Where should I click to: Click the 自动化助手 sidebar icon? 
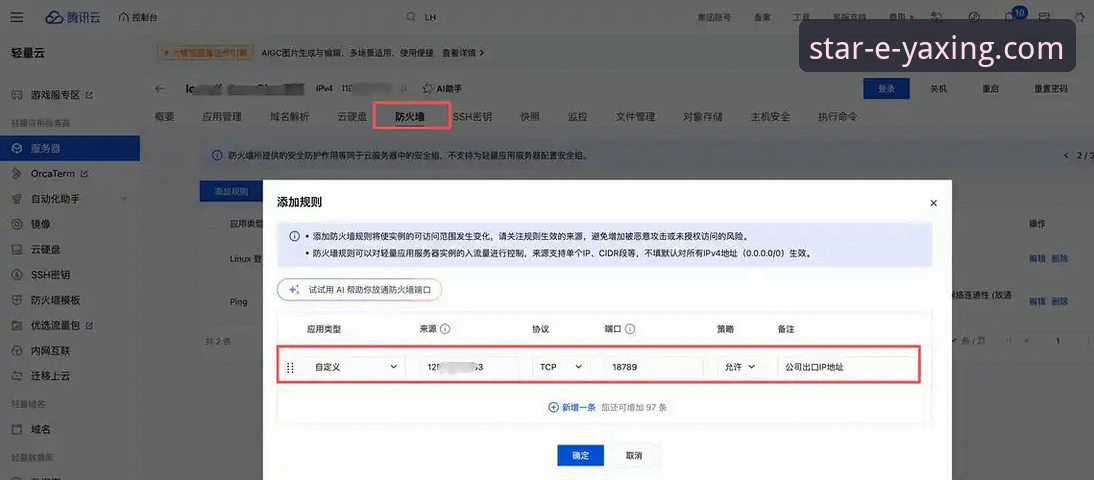(17, 199)
